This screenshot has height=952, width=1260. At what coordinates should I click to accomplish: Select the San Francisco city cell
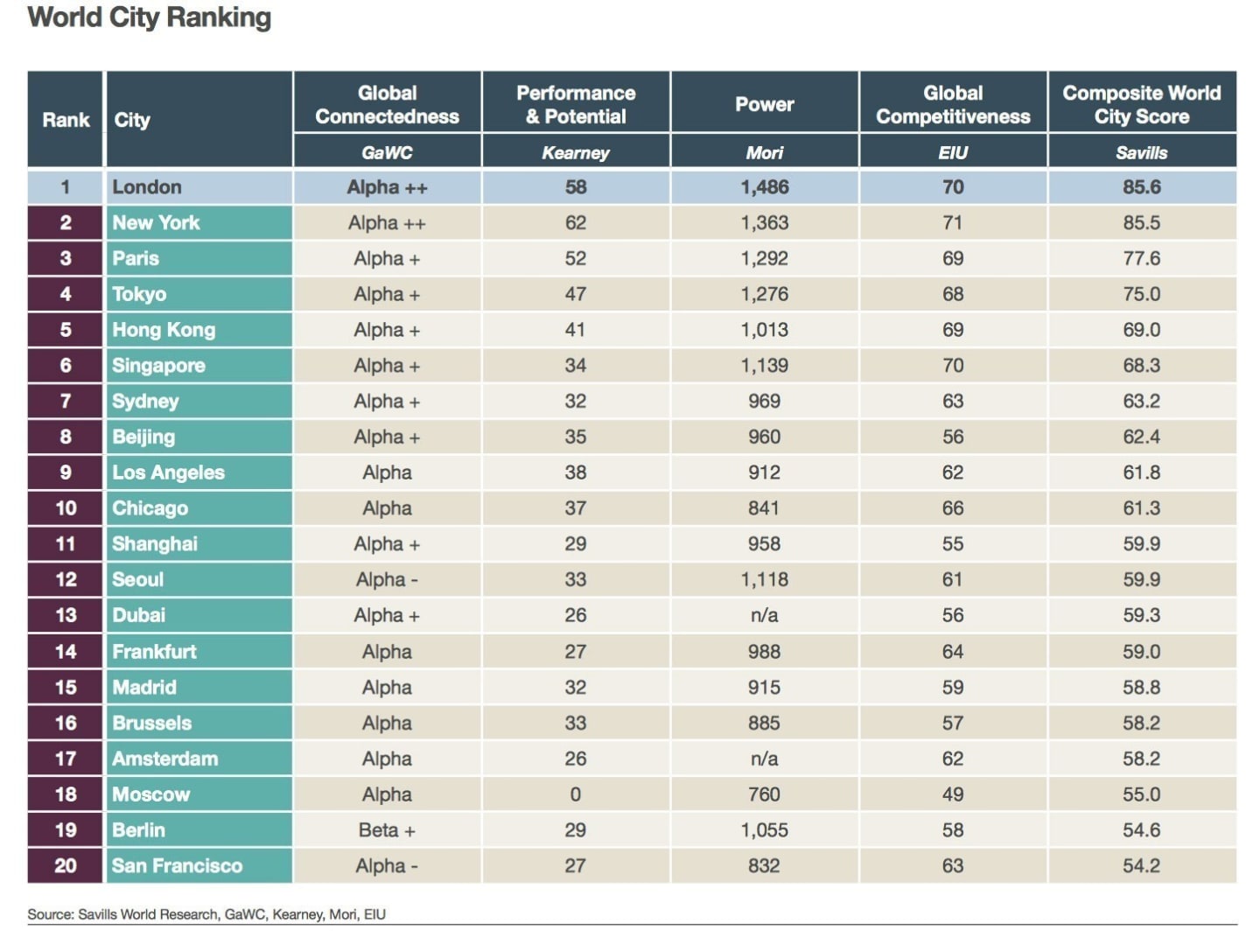(199, 865)
